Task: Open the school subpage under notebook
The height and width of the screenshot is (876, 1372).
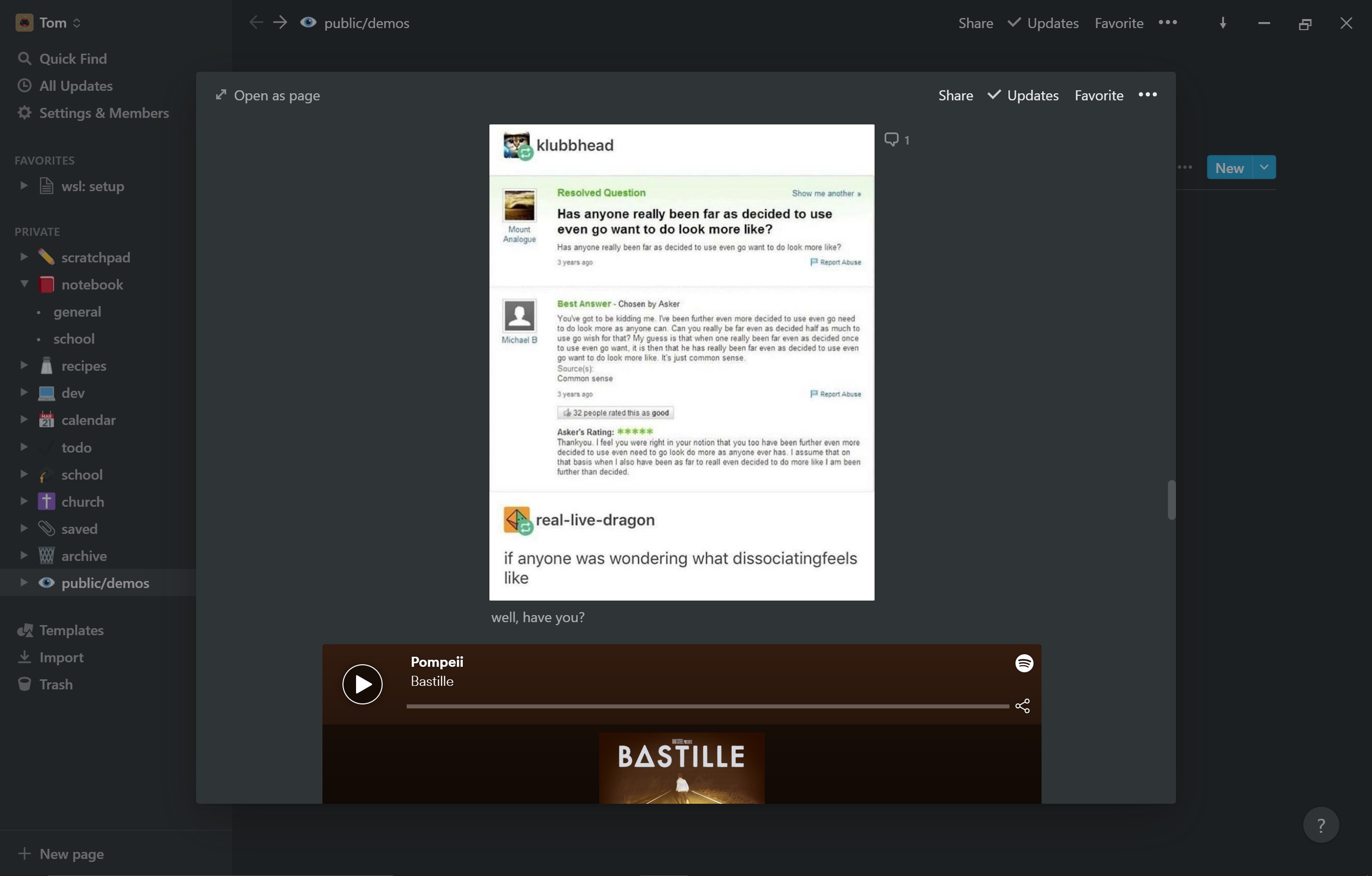Action: tap(74, 339)
